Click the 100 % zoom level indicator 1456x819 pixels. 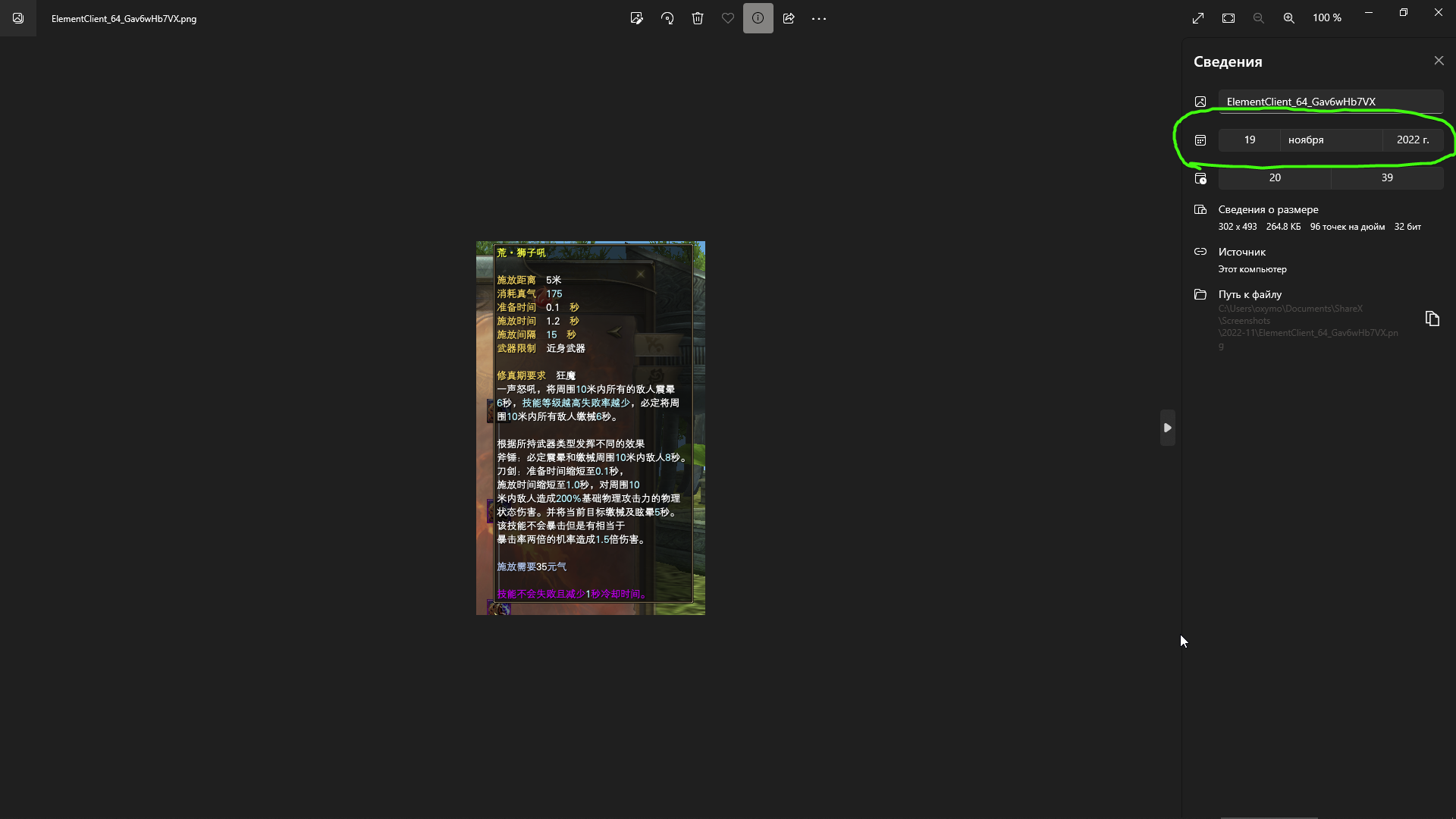1327,18
